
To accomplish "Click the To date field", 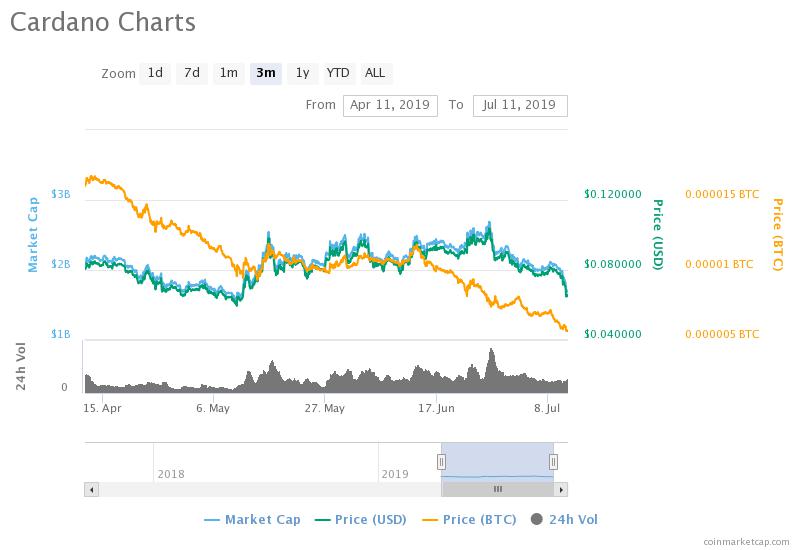I will (520, 105).
